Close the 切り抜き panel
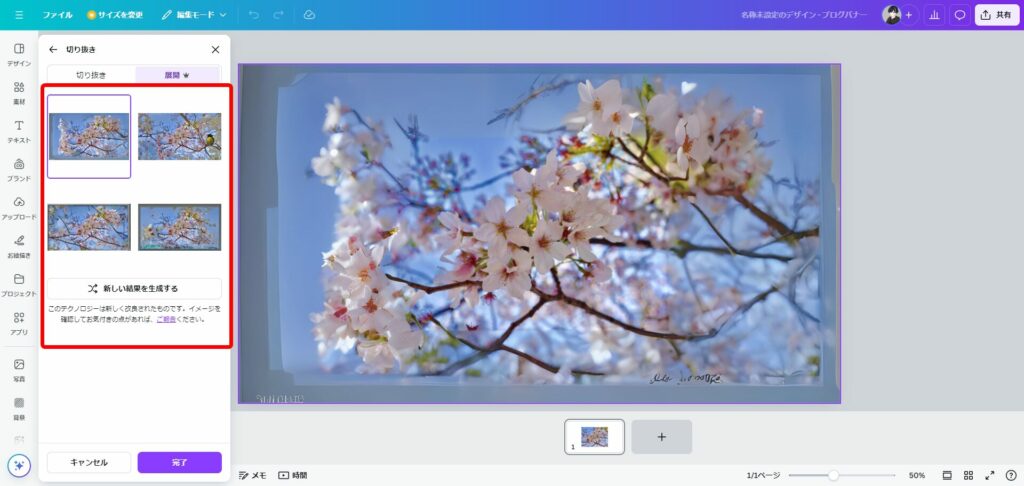Image resolution: width=1024 pixels, height=486 pixels. tap(215, 50)
